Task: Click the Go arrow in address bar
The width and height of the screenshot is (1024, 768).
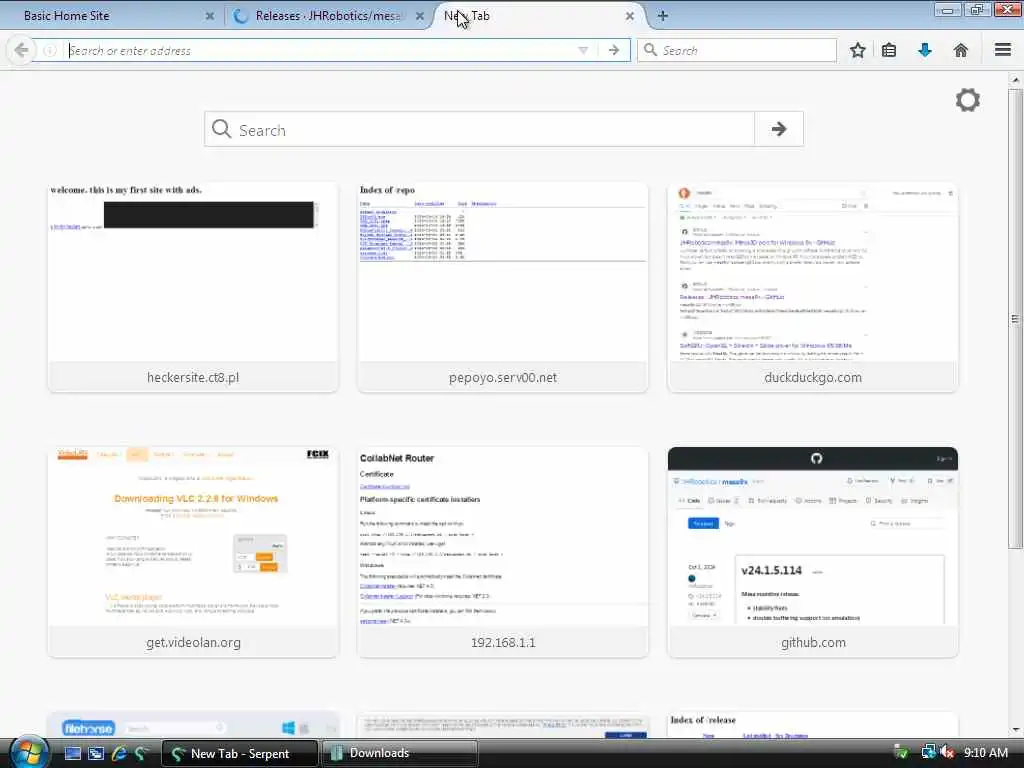Action: tap(613, 50)
